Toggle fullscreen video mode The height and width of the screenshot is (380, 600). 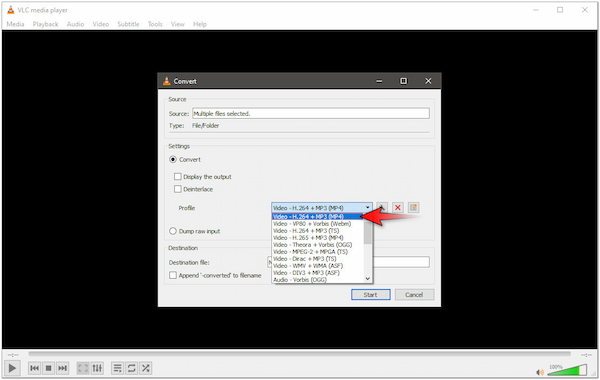83,368
